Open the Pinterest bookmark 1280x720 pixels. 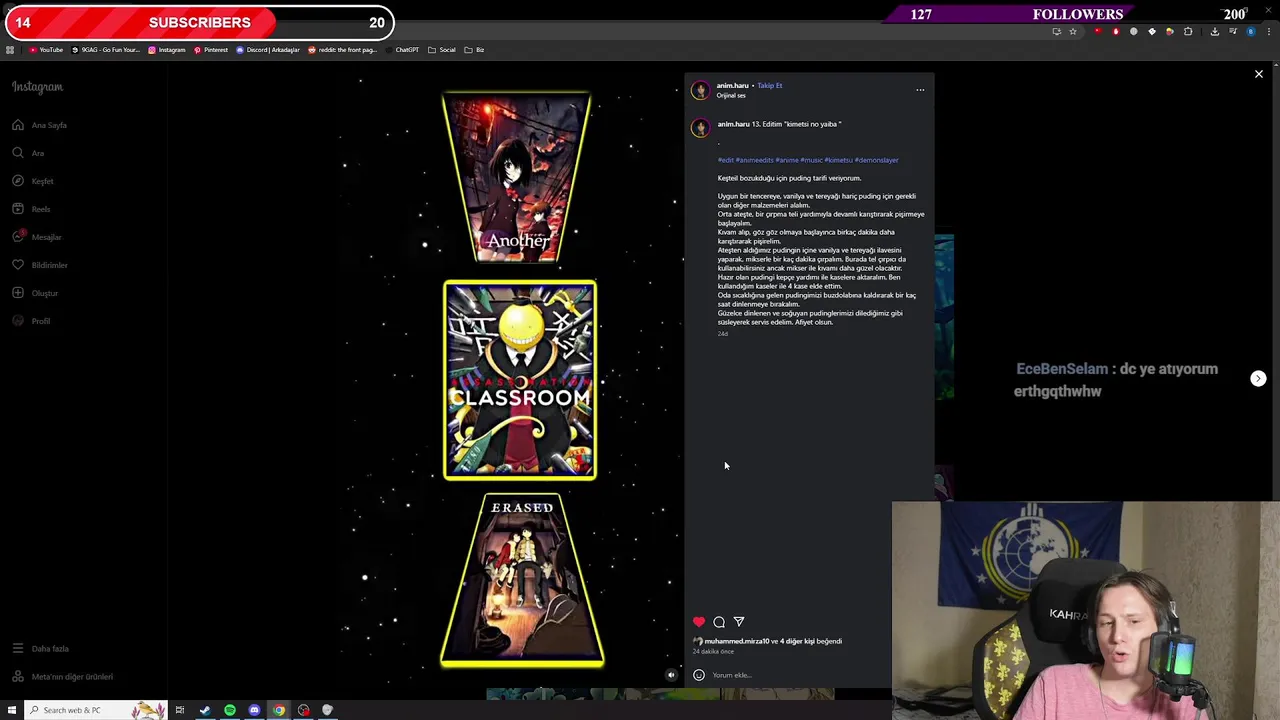(211, 50)
